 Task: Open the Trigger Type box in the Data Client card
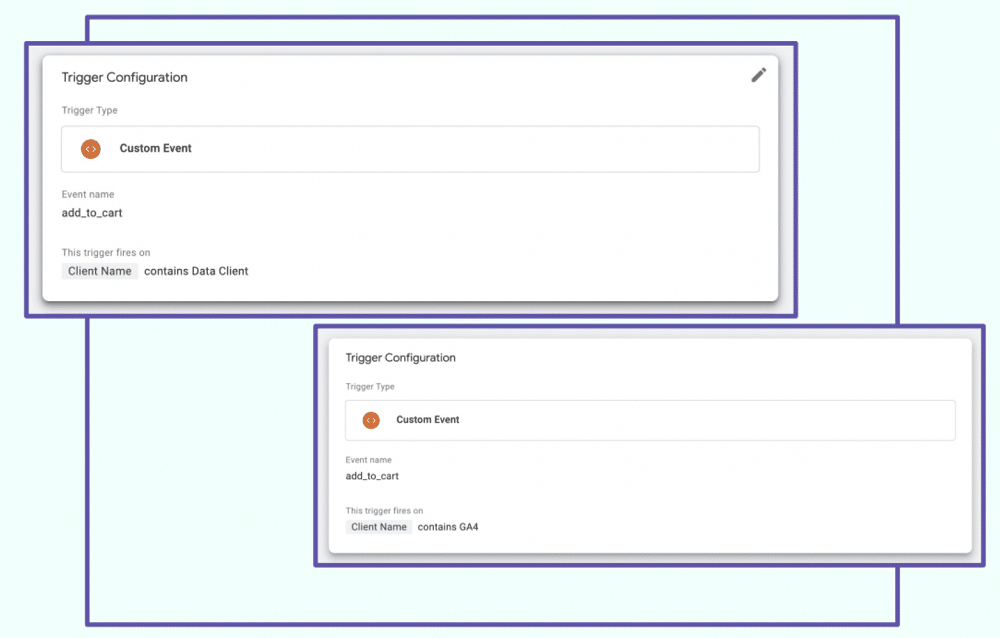(x=410, y=149)
